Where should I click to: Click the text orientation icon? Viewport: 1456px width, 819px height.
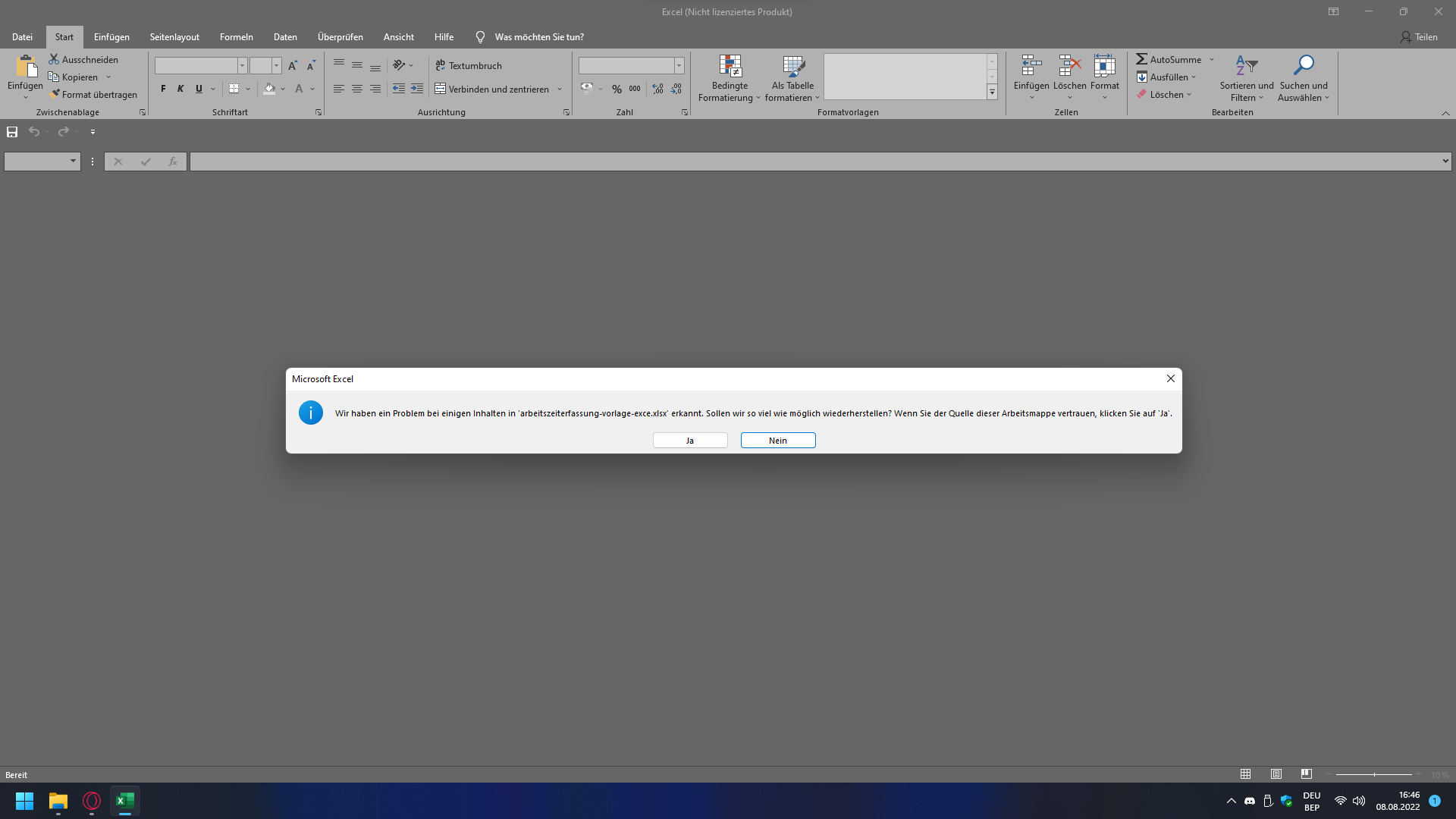click(400, 65)
